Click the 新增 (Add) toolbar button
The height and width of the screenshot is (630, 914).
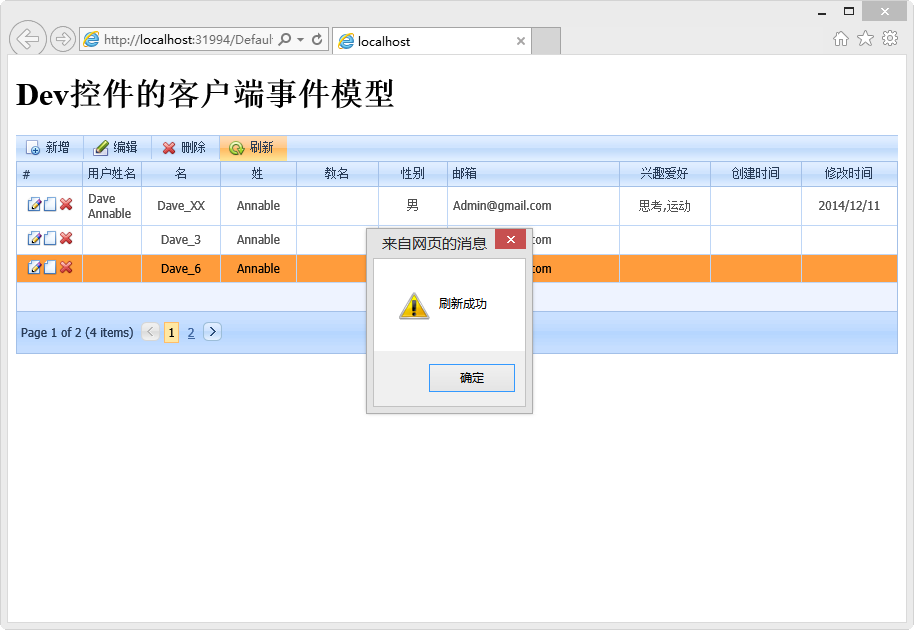[49, 148]
